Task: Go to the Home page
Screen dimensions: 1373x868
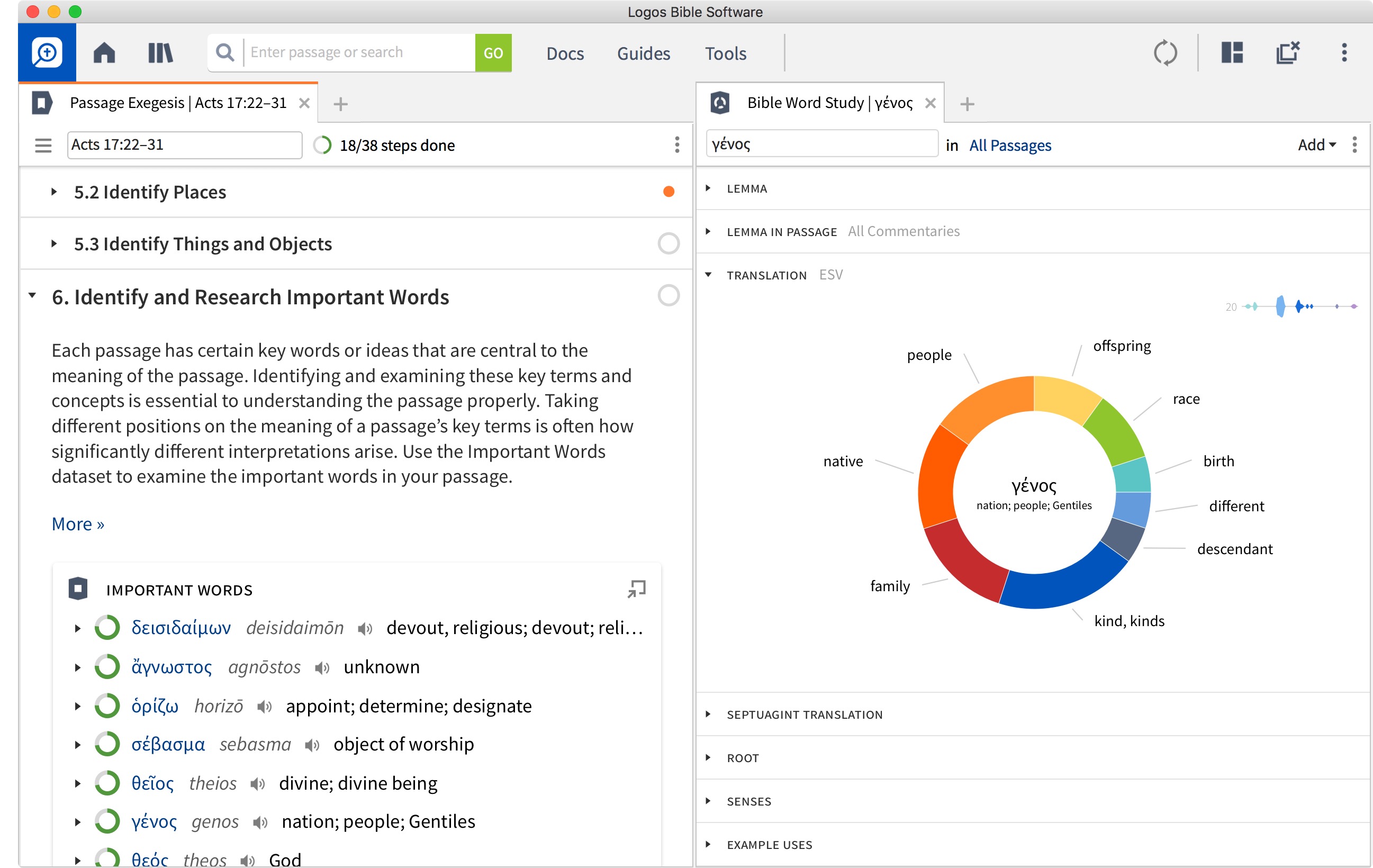Action: pyautogui.click(x=104, y=53)
